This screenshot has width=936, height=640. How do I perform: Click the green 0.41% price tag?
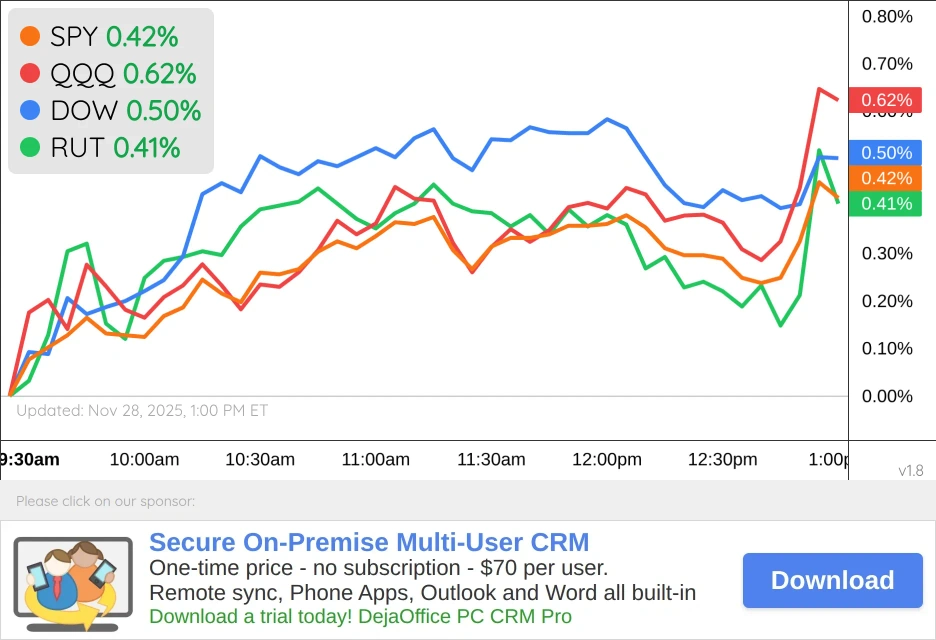886,204
